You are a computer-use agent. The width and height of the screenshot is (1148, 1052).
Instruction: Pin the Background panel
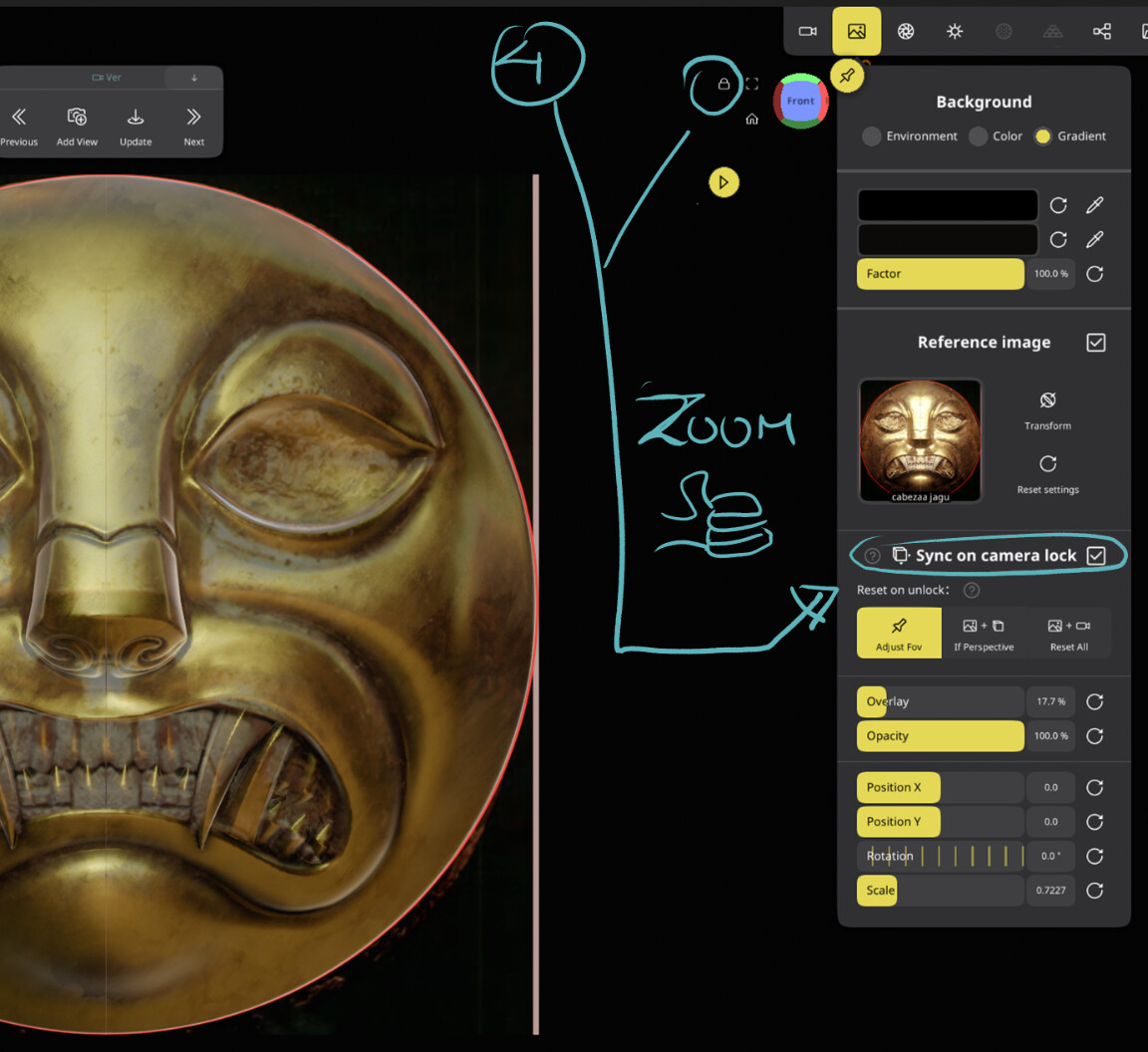tap(847, 76)
